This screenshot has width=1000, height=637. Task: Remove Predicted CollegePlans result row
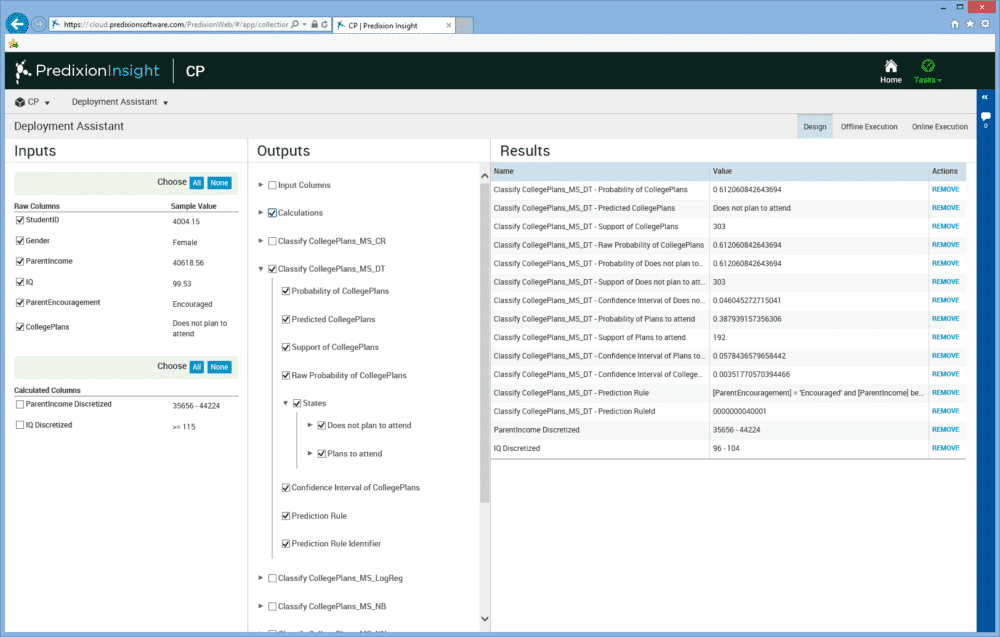(x=945, y=208)
